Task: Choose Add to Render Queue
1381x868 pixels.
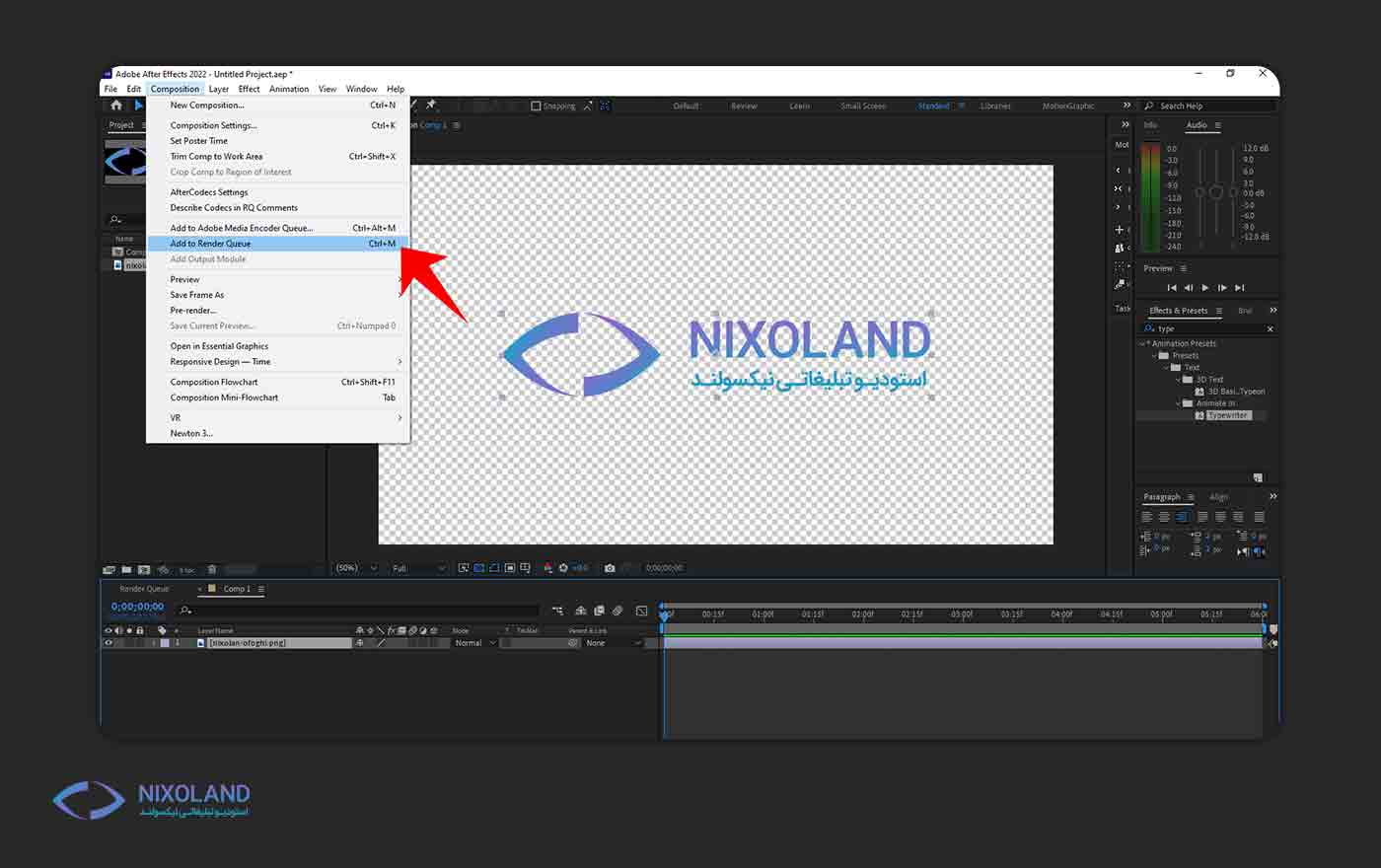Action: [277, 244]
